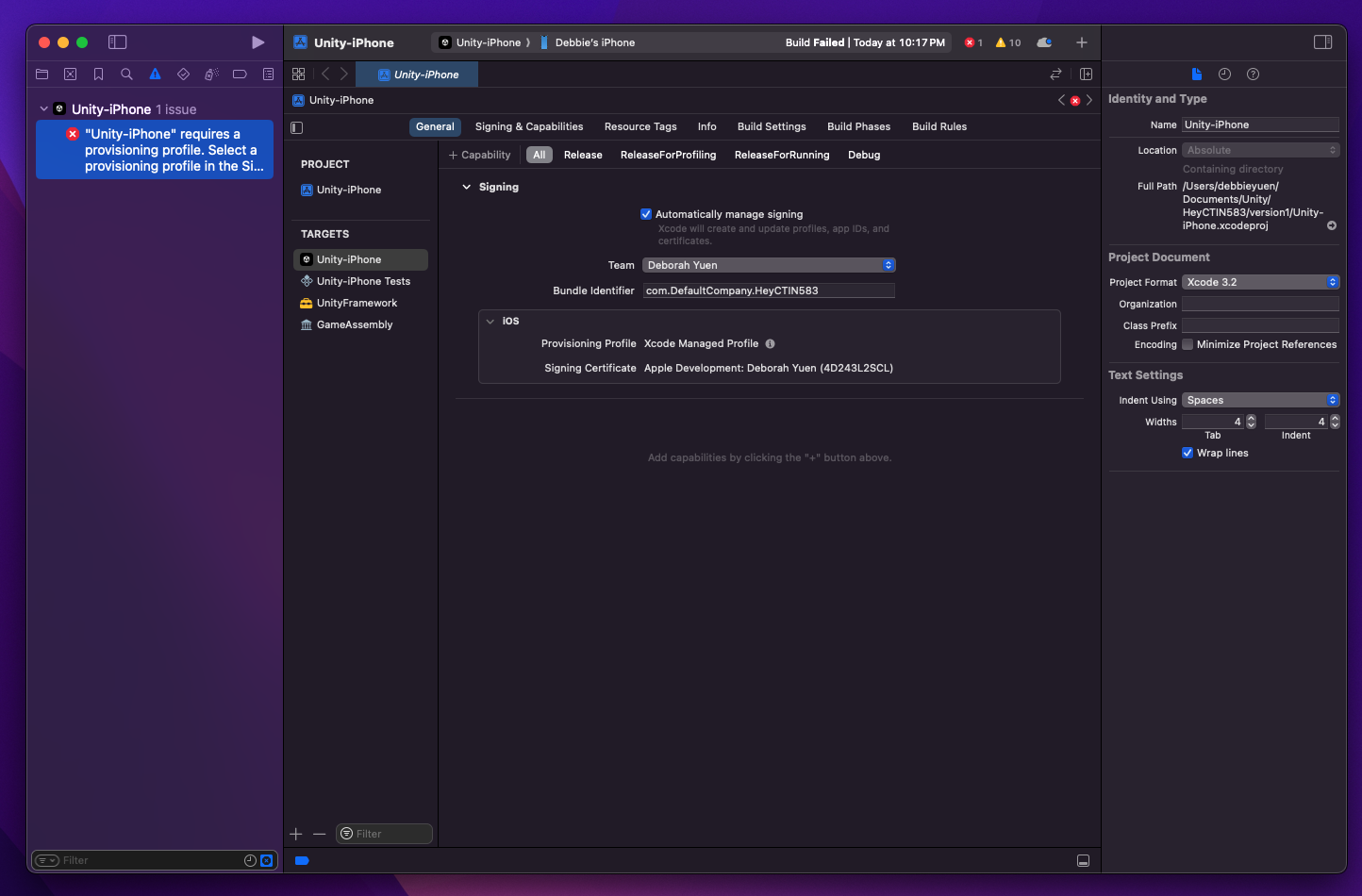
Task: Open the Project Format dropdown
Action: coord(1260,282)
